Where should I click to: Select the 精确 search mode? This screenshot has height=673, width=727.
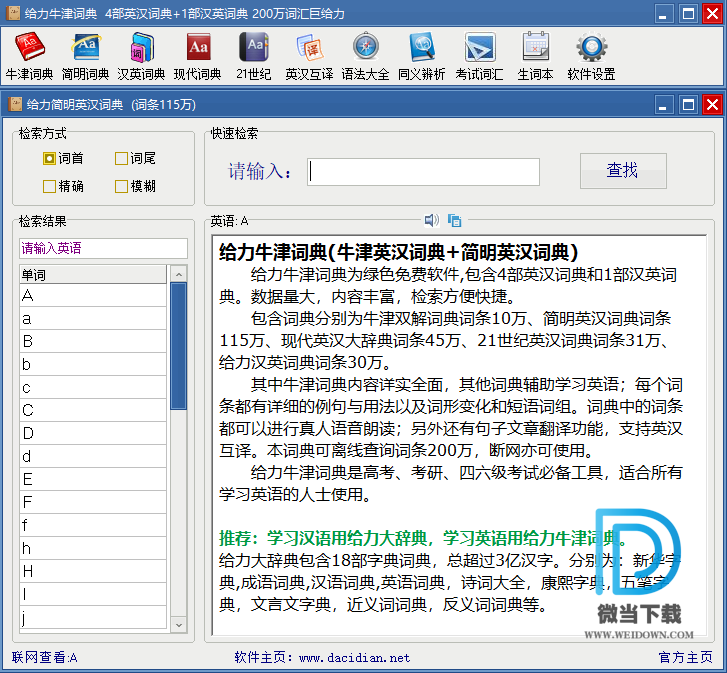click(63, 186)
